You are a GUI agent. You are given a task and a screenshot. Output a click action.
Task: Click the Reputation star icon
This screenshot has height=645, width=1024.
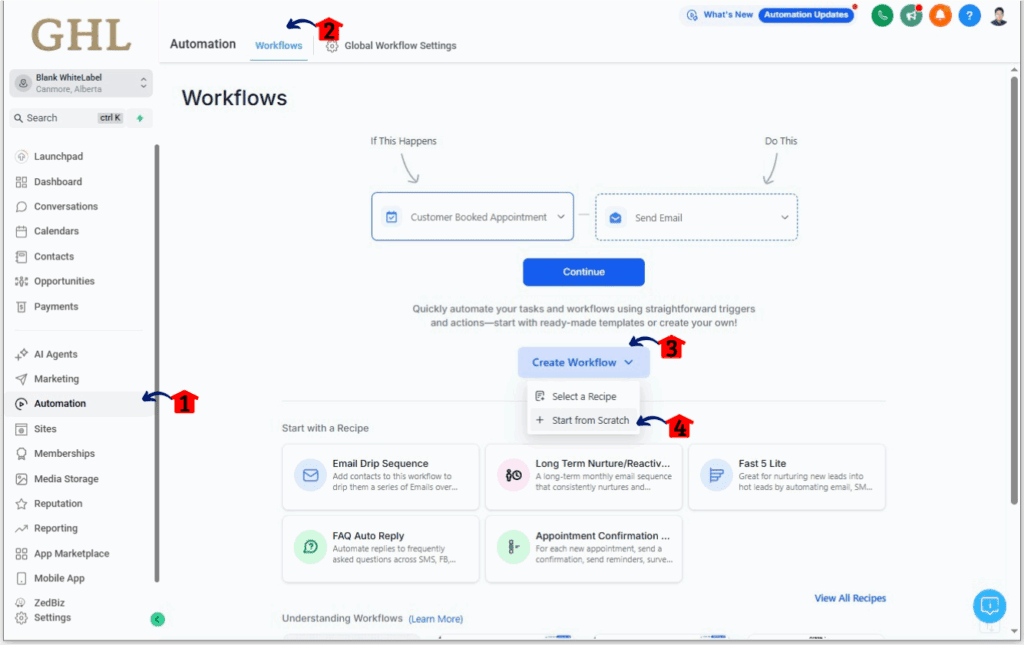coord(22,503)
